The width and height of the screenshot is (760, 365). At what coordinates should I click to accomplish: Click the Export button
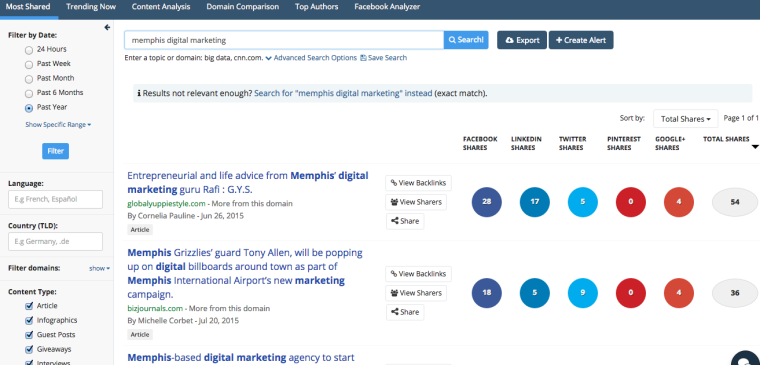[x=522, y=40]
